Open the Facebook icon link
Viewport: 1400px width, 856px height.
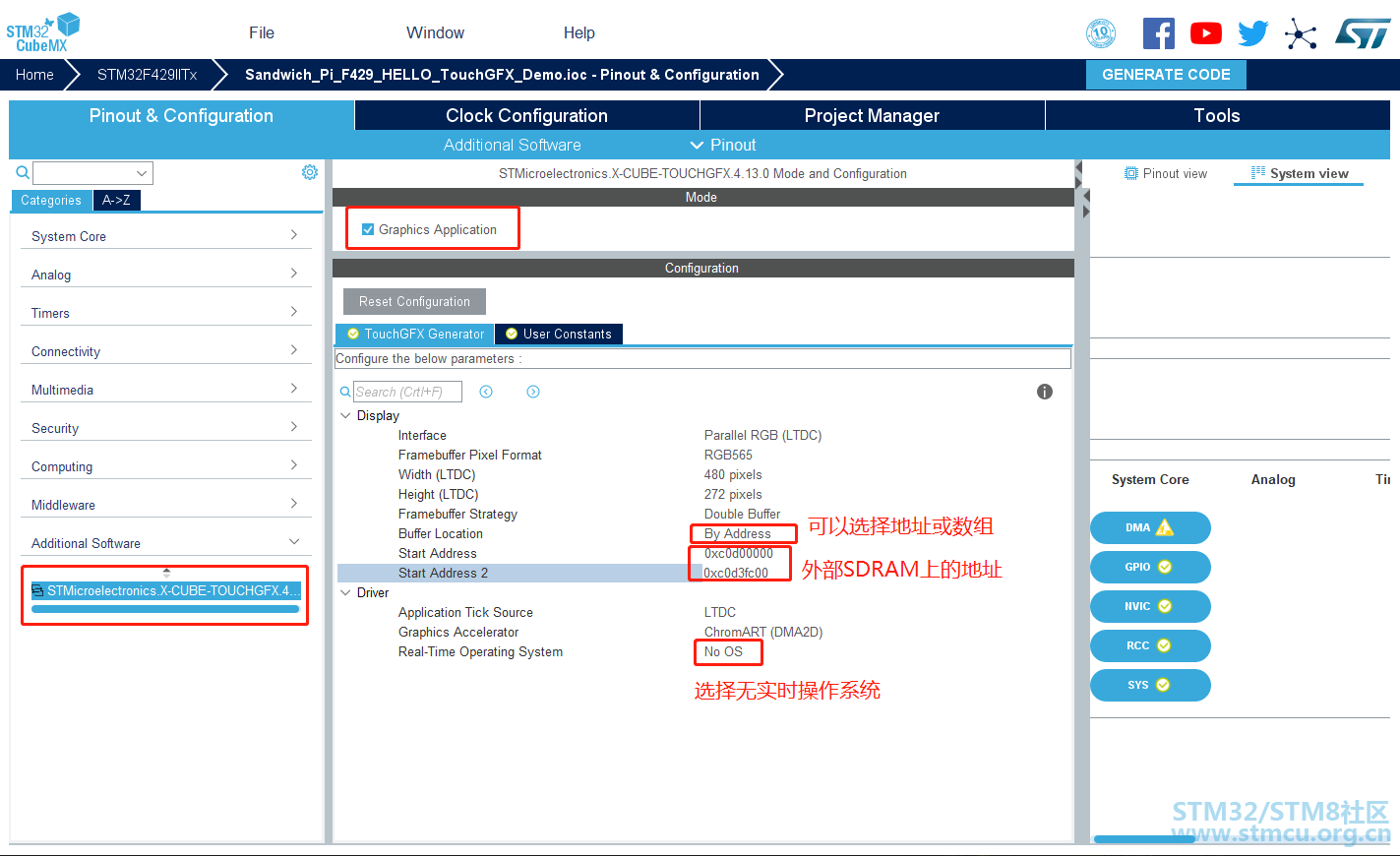coord(1159,33)
